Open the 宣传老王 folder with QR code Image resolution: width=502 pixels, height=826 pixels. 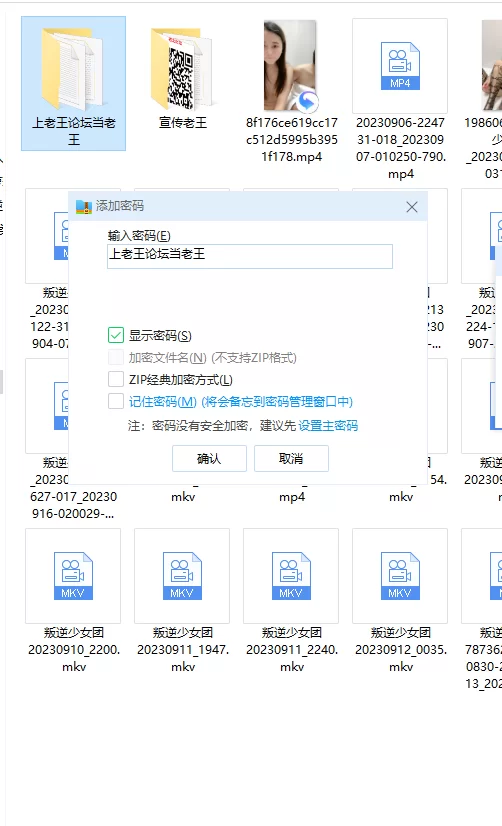pyautogui.click(x=181, y=68)
